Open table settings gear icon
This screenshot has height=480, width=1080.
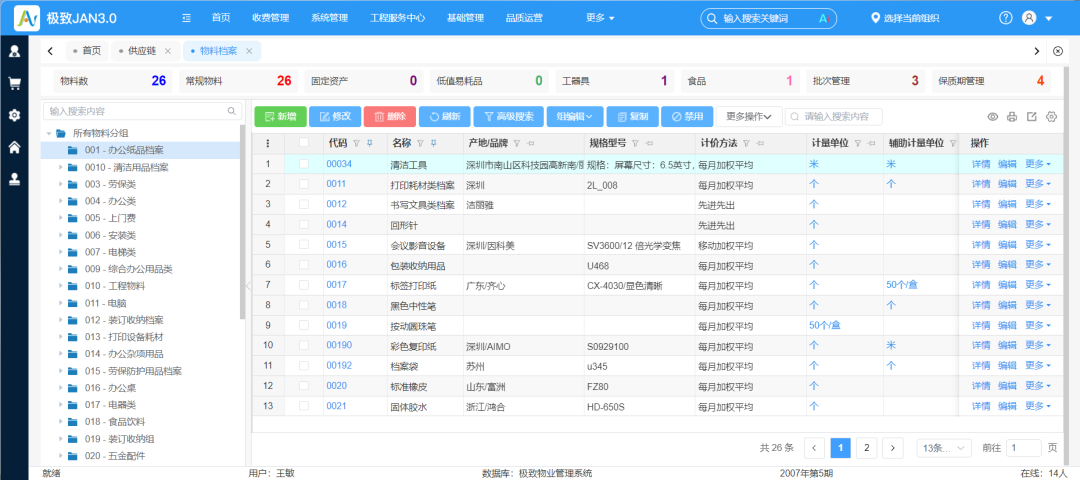[x=1051, y=116]
